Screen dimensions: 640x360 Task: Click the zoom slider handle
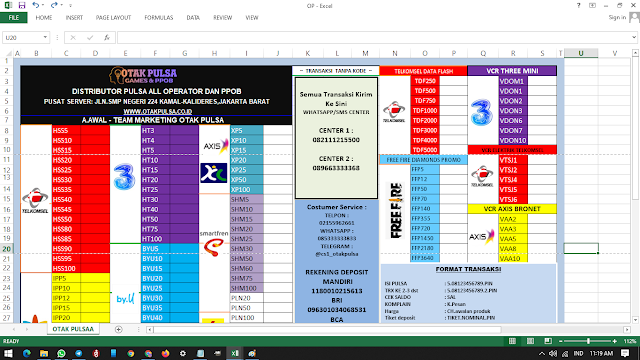[x=588, y=341]
